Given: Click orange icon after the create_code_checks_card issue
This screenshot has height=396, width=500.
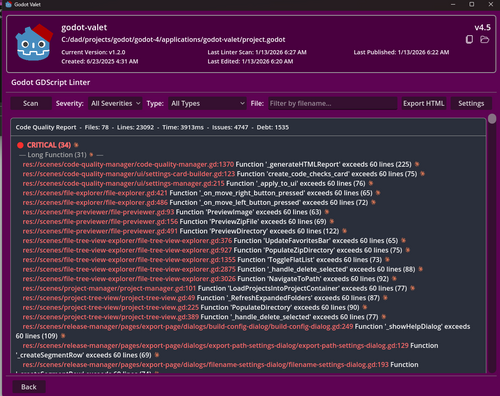Looking at the screenshot, I should pos(422,174).
